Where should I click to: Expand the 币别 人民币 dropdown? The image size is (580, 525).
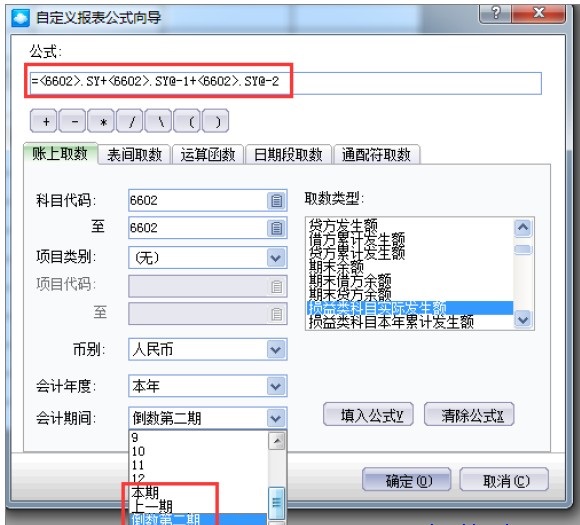(x=276, y=349)
